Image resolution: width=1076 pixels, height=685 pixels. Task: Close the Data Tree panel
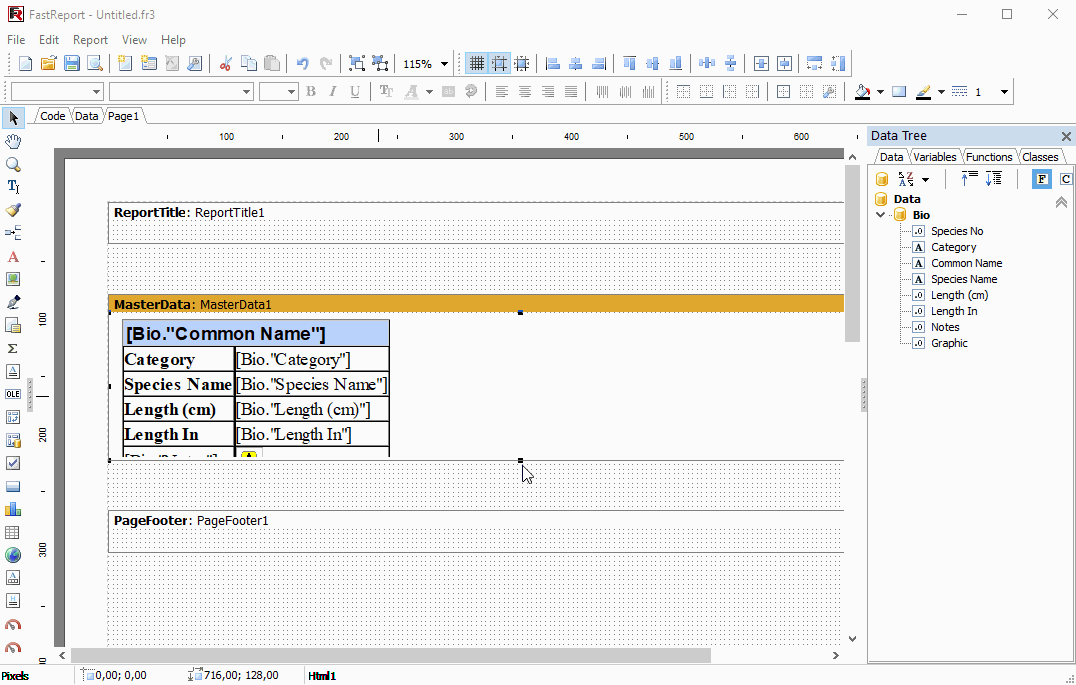[1066, 136]
